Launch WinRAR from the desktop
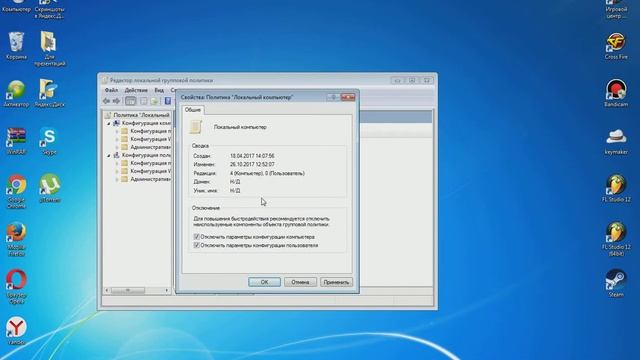 [16, 141]
